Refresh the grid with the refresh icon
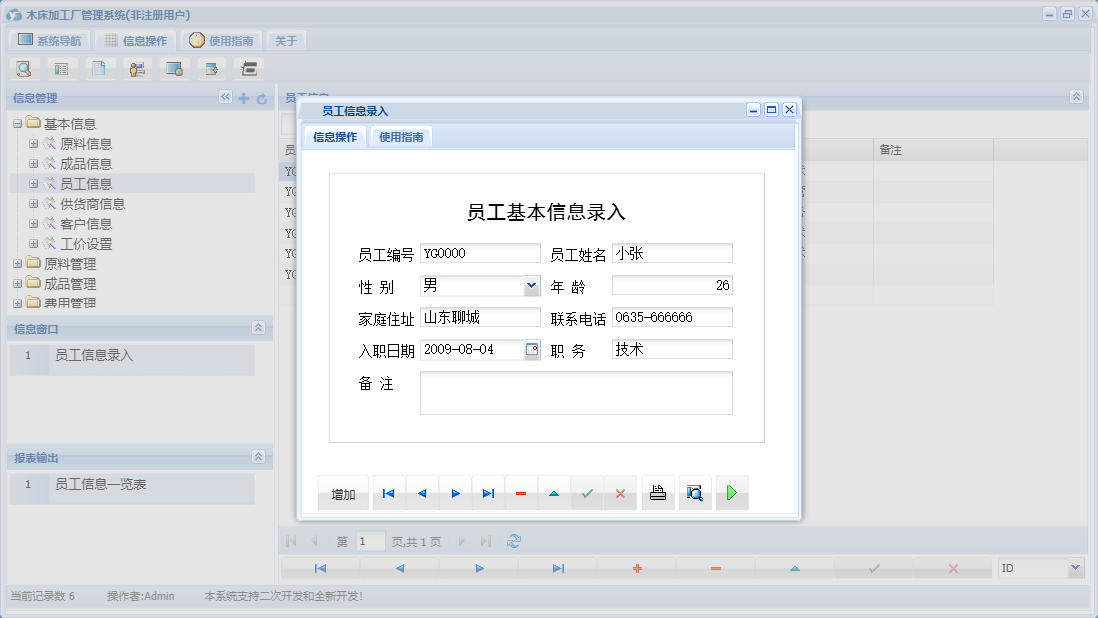Screen dimensions: 1098x618 [x=513, y=541]
